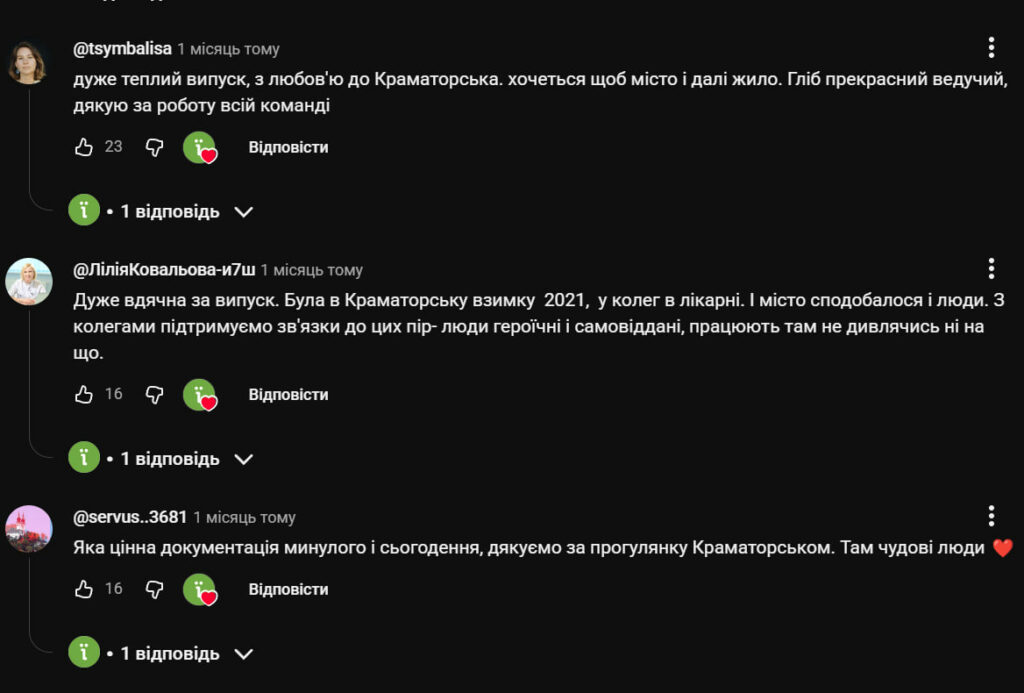The height and width of the screenshot is (693, 1024).
Task: Click the @ЛіліяКовальова-и7ш profile avatar
Action: 29,281
